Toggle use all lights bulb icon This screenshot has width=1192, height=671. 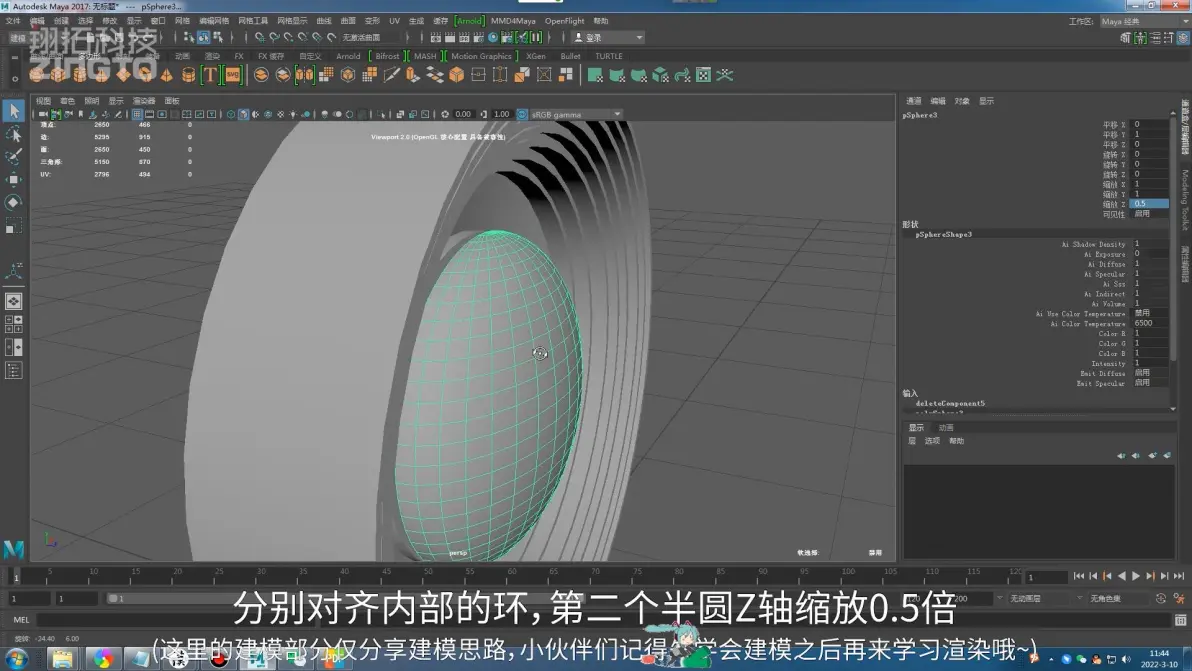(293, 115)
